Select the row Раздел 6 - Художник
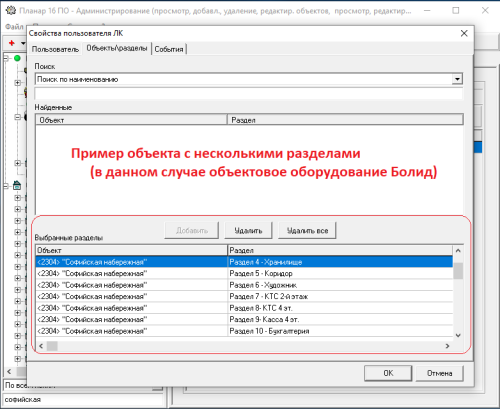 pyautogui.click(x=244, y=285)
